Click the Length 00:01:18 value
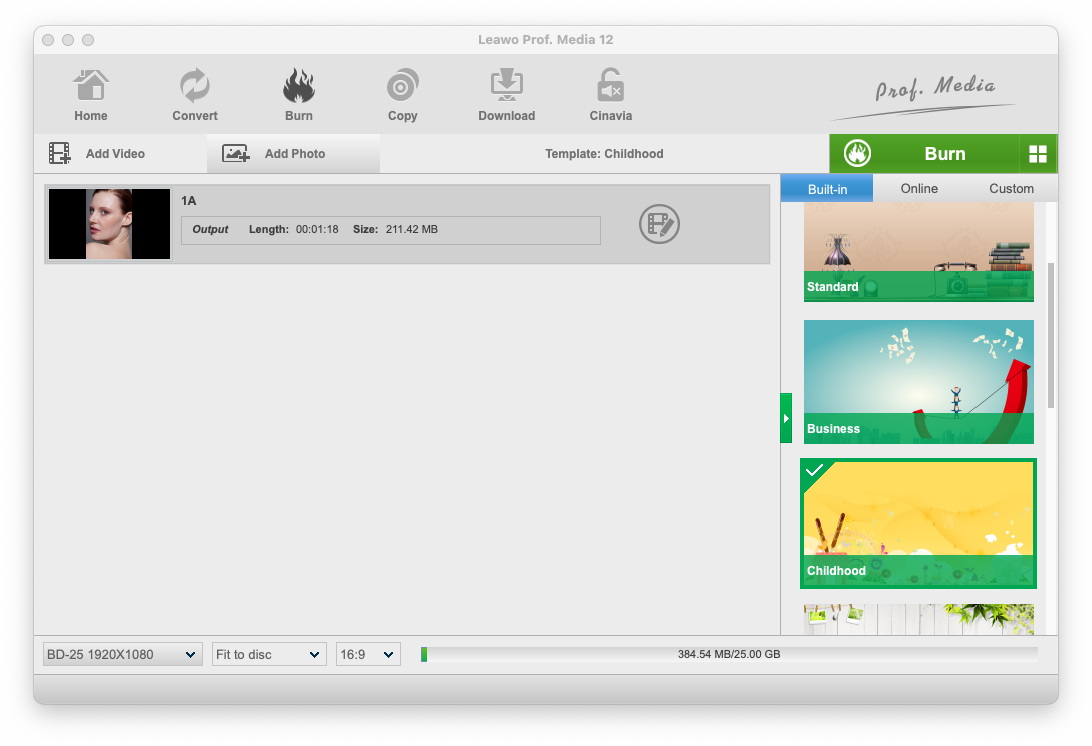The width and height of the screenshot is (1092, 746). coord(317,229)
